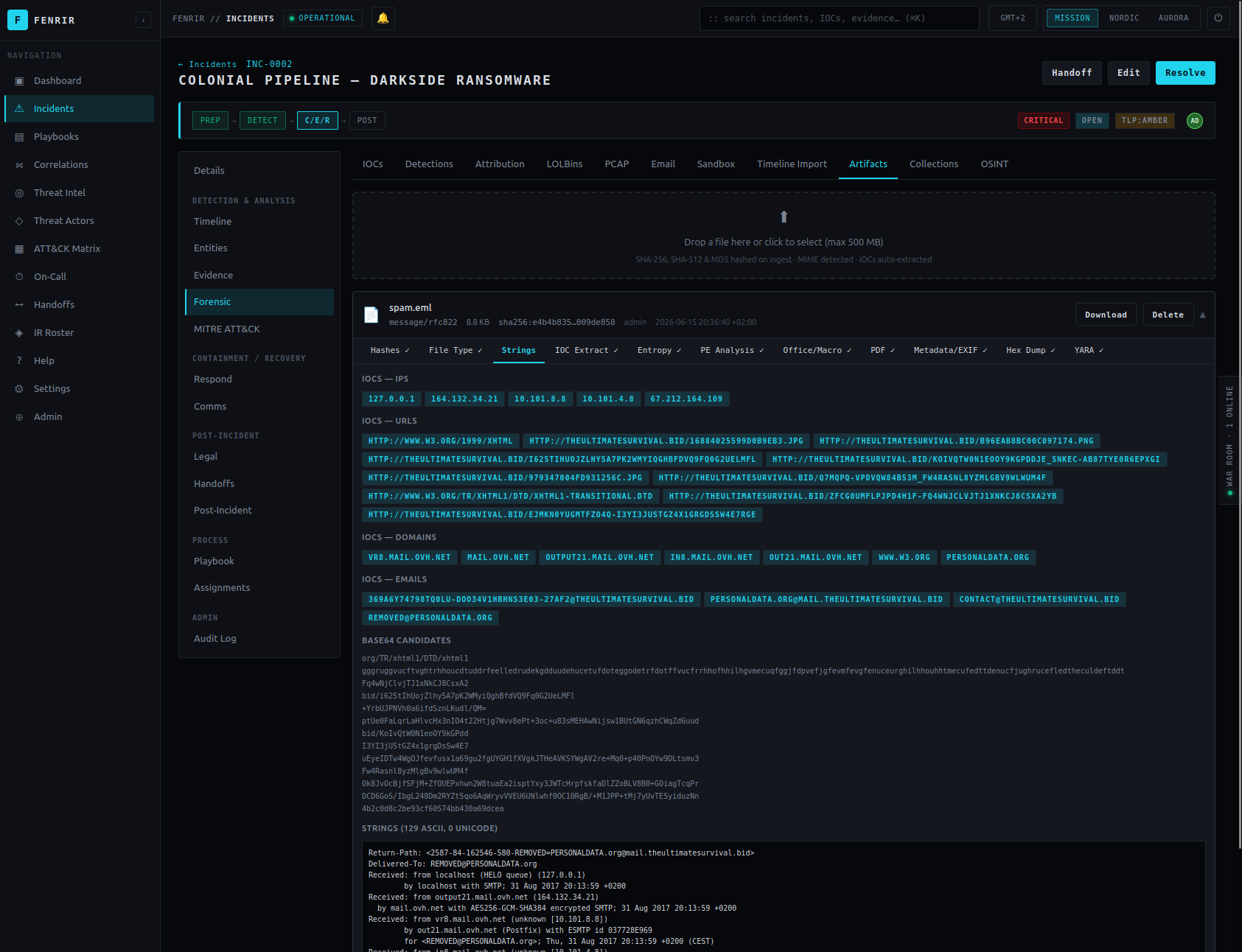Viewport: 1242px width, 952px height.
Task: Select the YARA sub-tab
Action: pos(1089,351)
